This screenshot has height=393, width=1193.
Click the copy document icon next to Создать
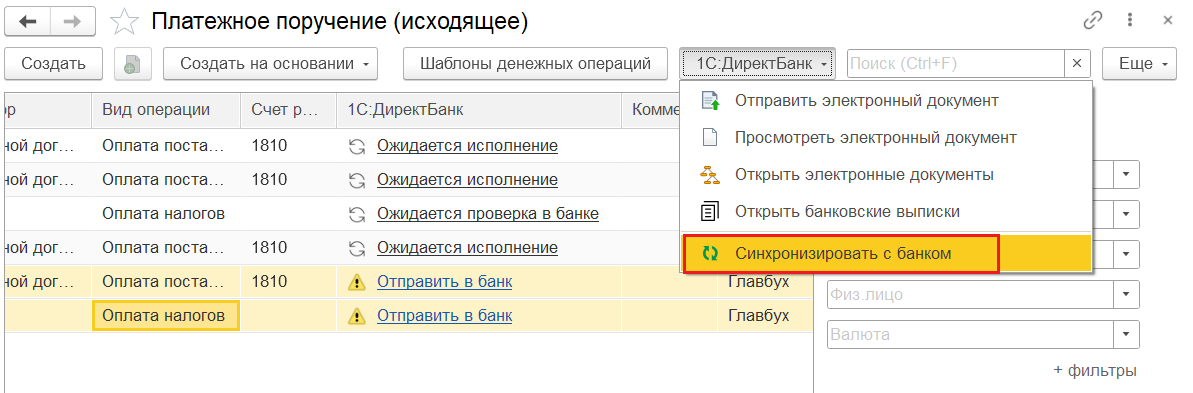[133, 65]
